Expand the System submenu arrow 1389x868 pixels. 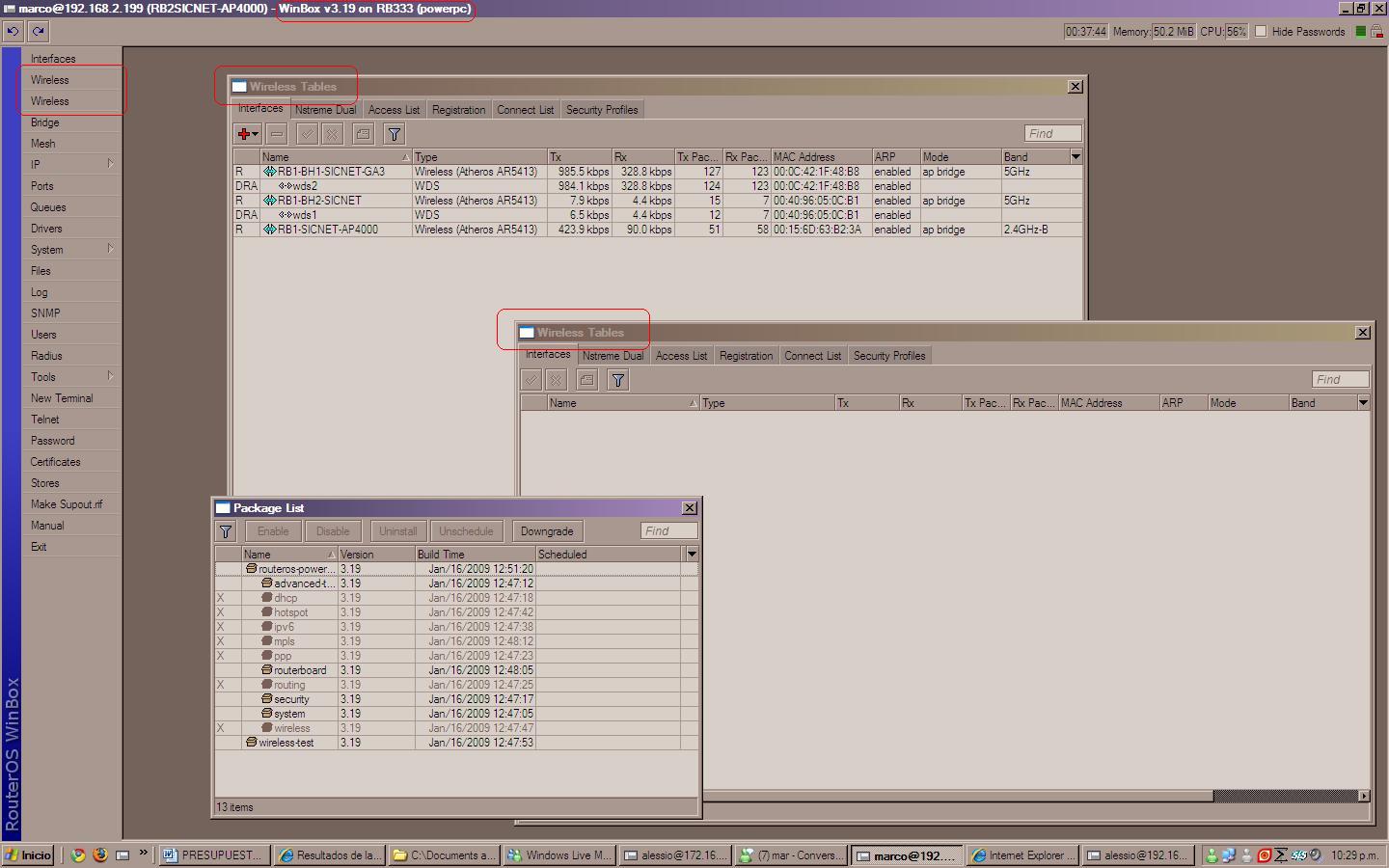click(x=110, y=249)
